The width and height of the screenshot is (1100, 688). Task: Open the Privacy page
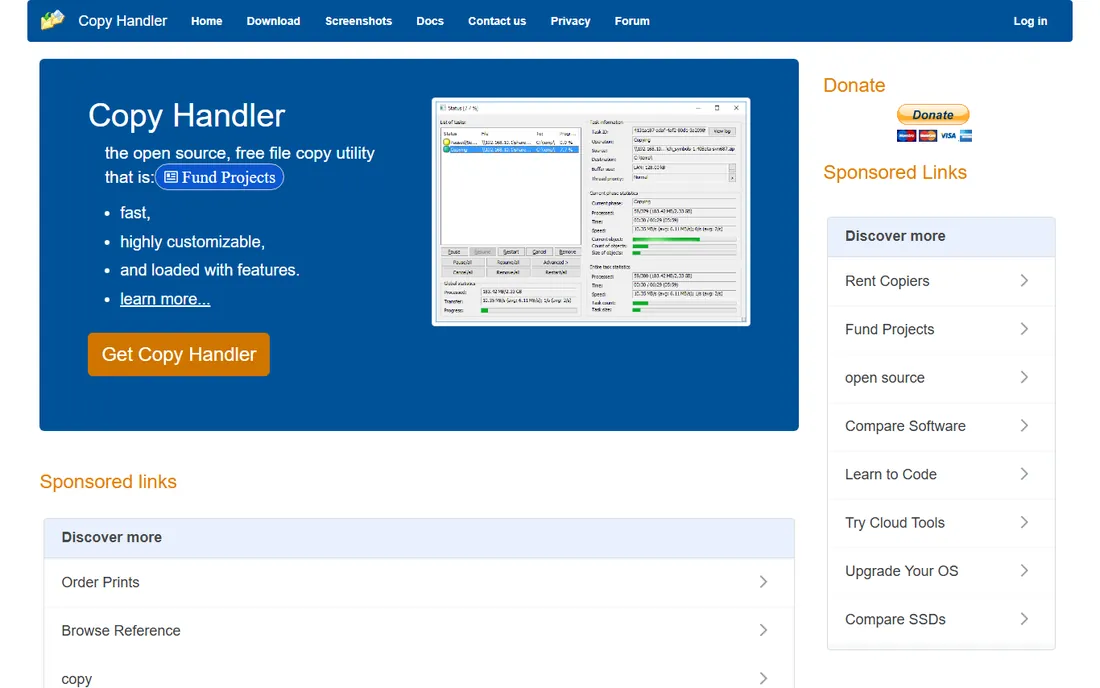[570, 21]
